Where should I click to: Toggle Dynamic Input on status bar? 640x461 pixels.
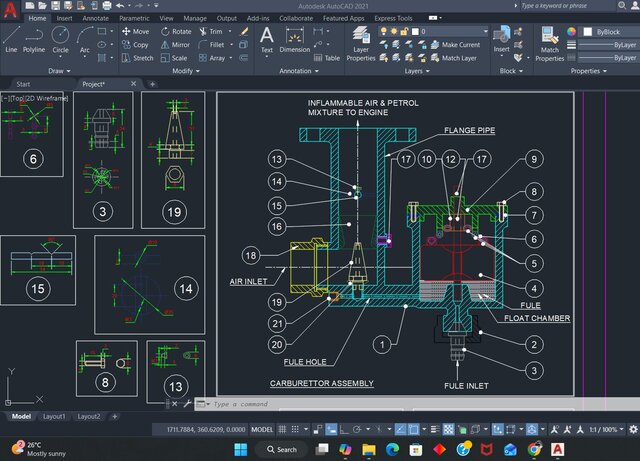[331, 429]
